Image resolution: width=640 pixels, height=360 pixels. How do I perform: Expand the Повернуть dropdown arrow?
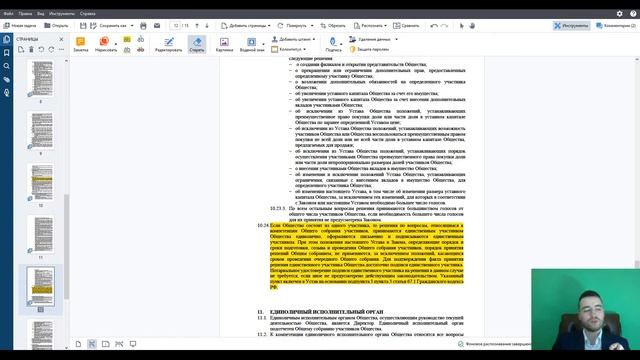click(312, 26)
